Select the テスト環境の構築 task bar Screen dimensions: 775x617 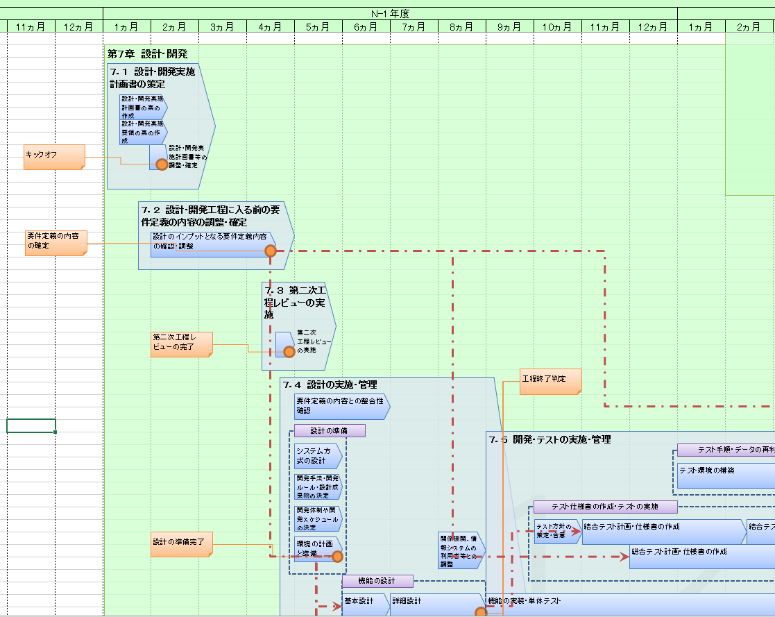coord(726,476)
